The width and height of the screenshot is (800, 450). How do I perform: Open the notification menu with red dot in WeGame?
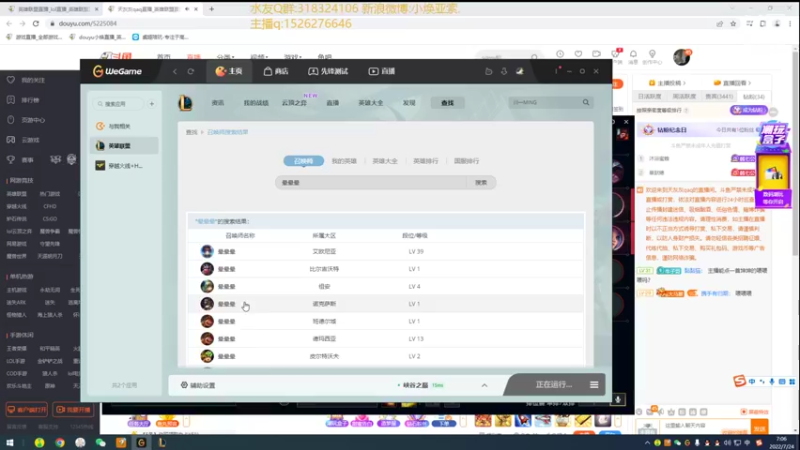point(557,71)
